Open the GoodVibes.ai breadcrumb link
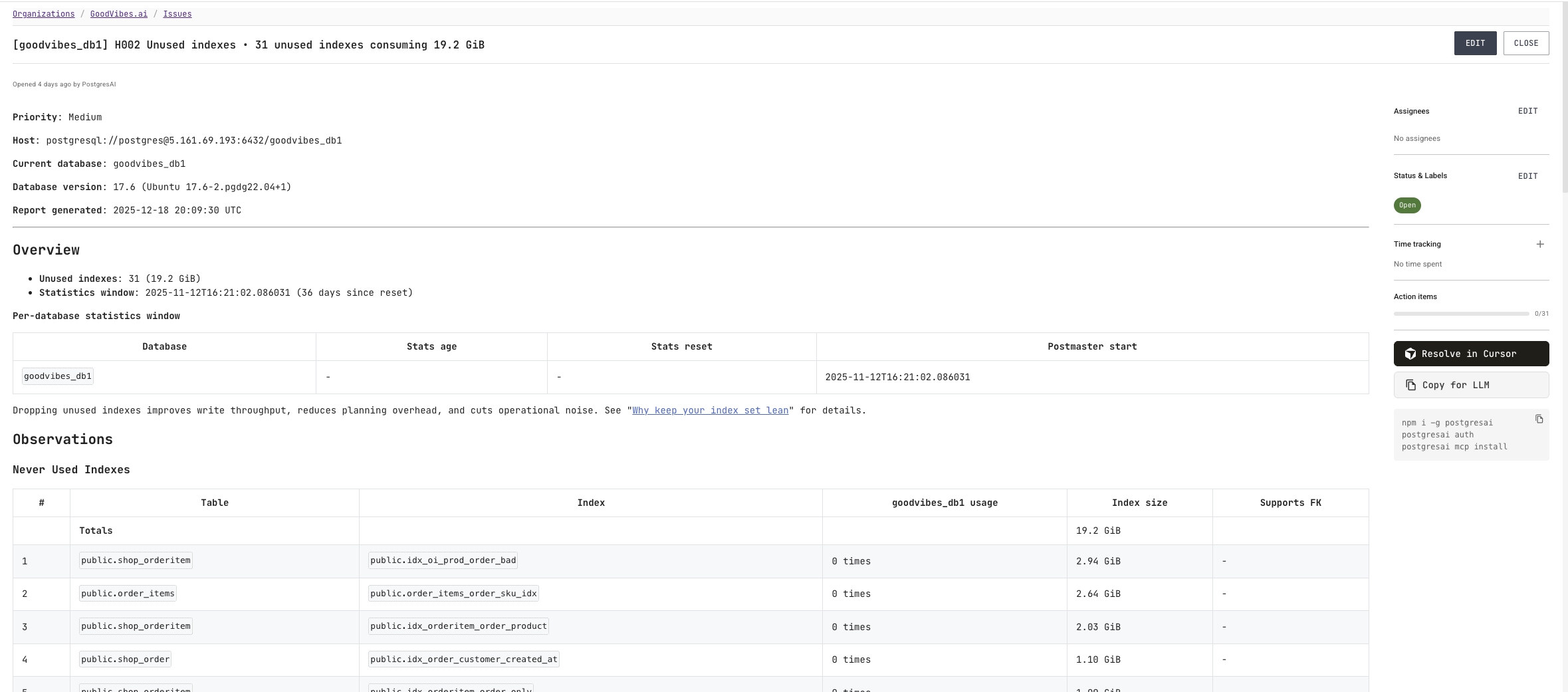 pos(118,13)
